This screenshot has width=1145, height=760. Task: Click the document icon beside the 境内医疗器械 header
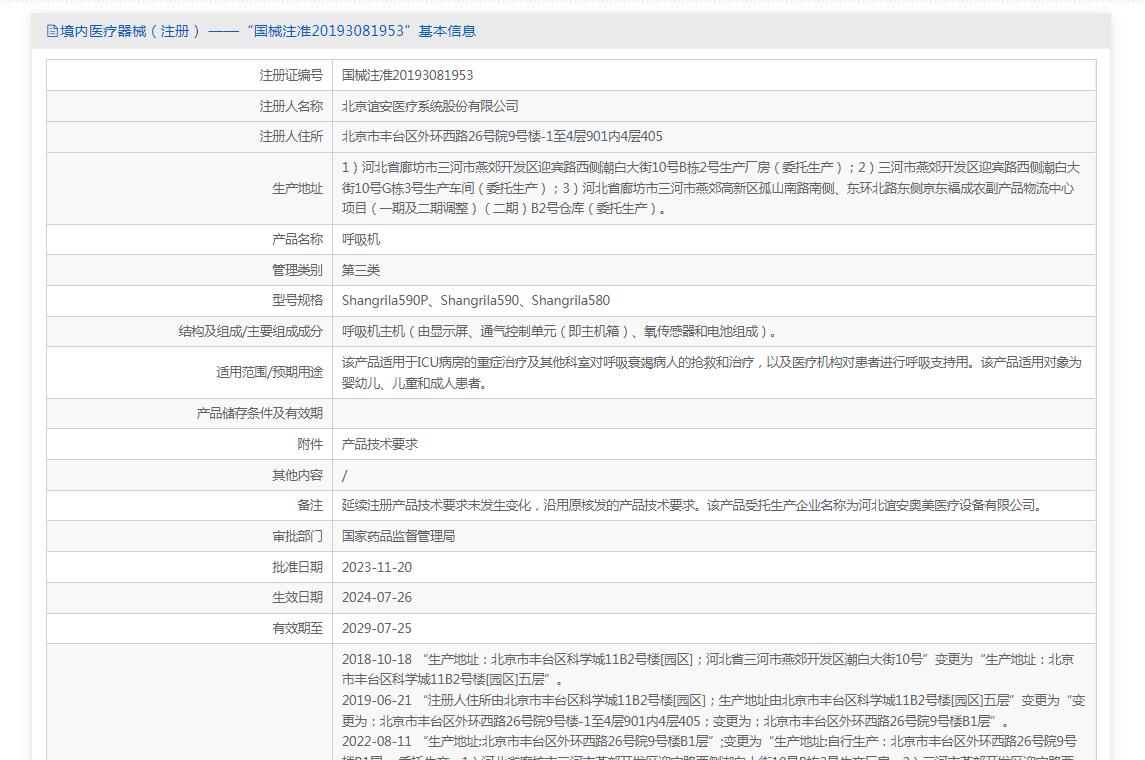coord(52,31)
